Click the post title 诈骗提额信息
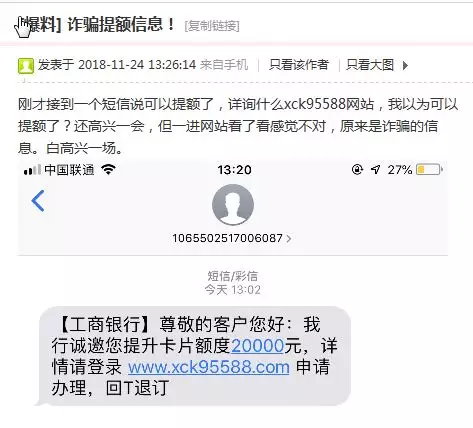 [121, 24]
